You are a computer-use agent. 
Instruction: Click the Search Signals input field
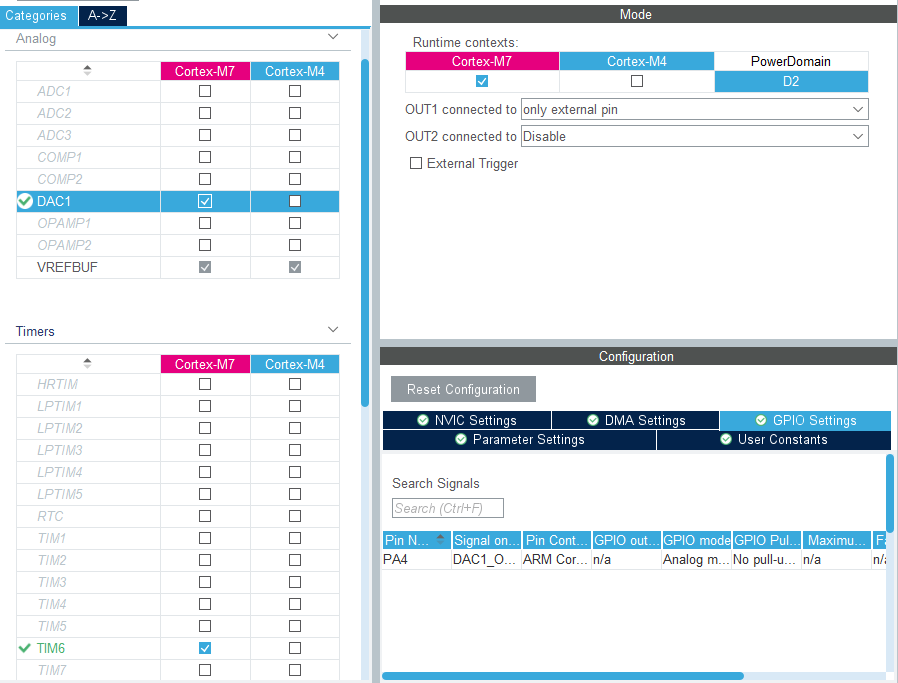click(x=448, y=508)
